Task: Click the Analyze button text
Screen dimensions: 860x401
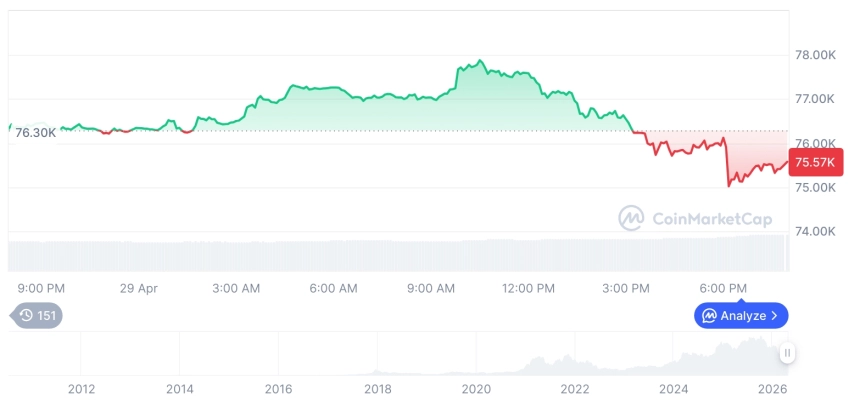Action: 743,316
